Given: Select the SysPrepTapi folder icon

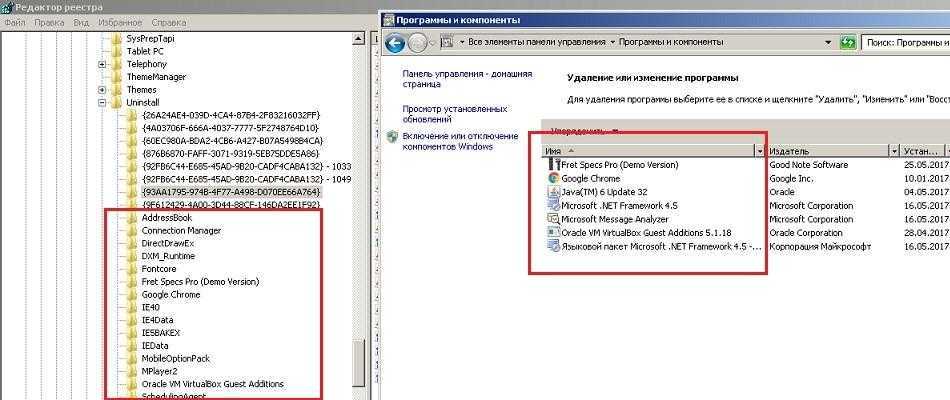Looking at the screenshot, I should coord(117,38).
